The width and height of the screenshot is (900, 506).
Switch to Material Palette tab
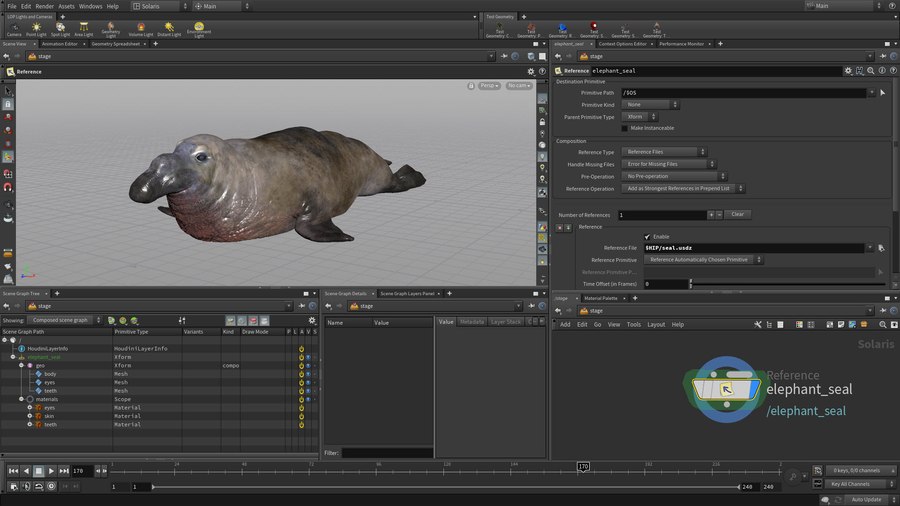pyautogui.click(x=600, y=298)
